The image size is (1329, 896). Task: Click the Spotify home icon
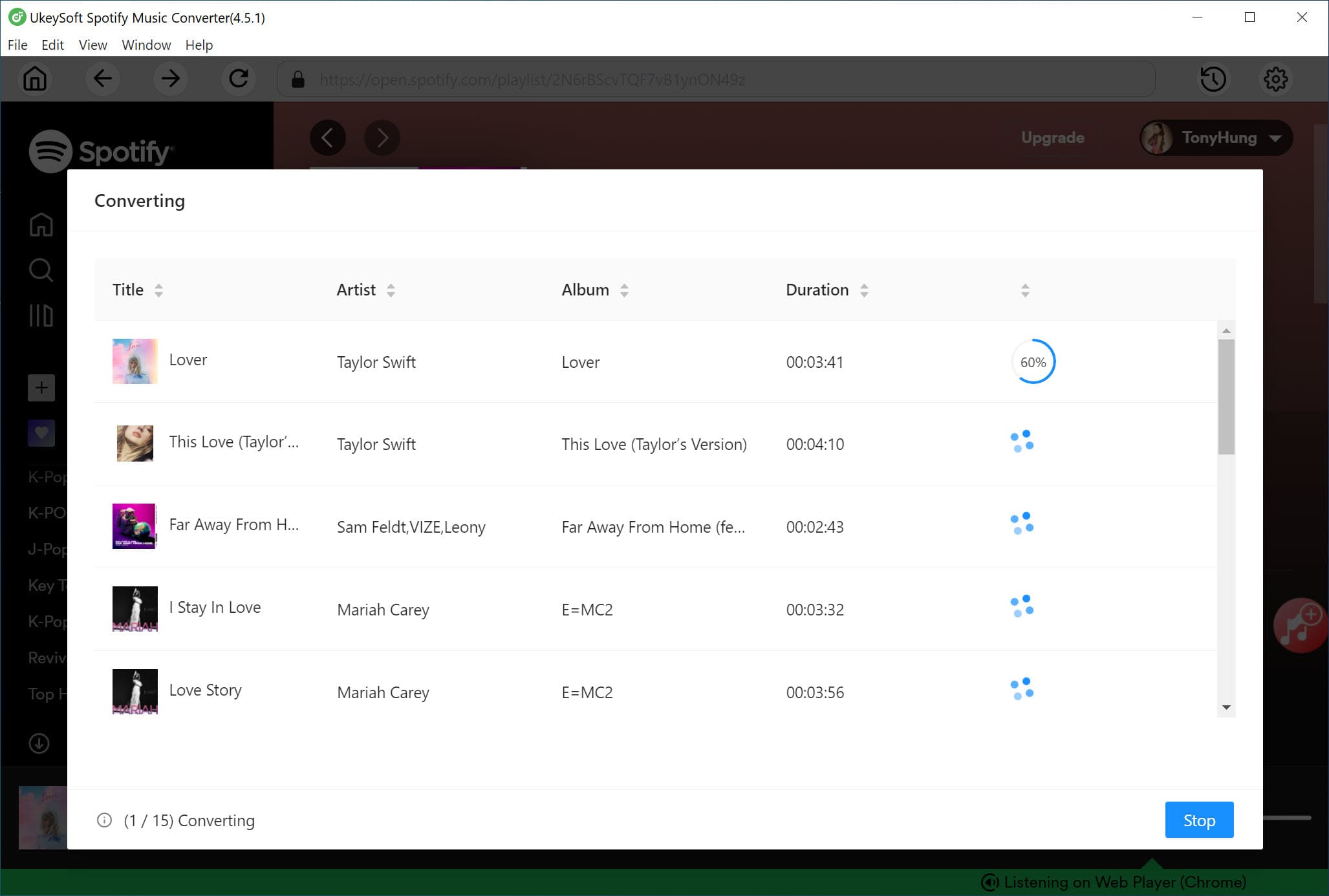(40, 223)
